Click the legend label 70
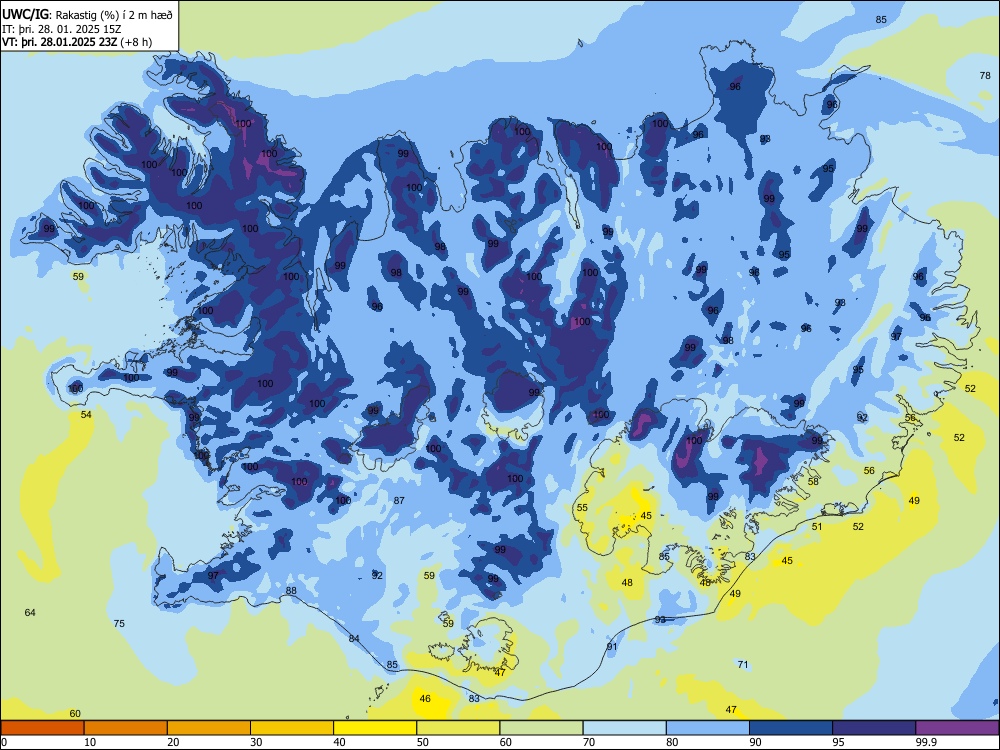 point(589,742)
